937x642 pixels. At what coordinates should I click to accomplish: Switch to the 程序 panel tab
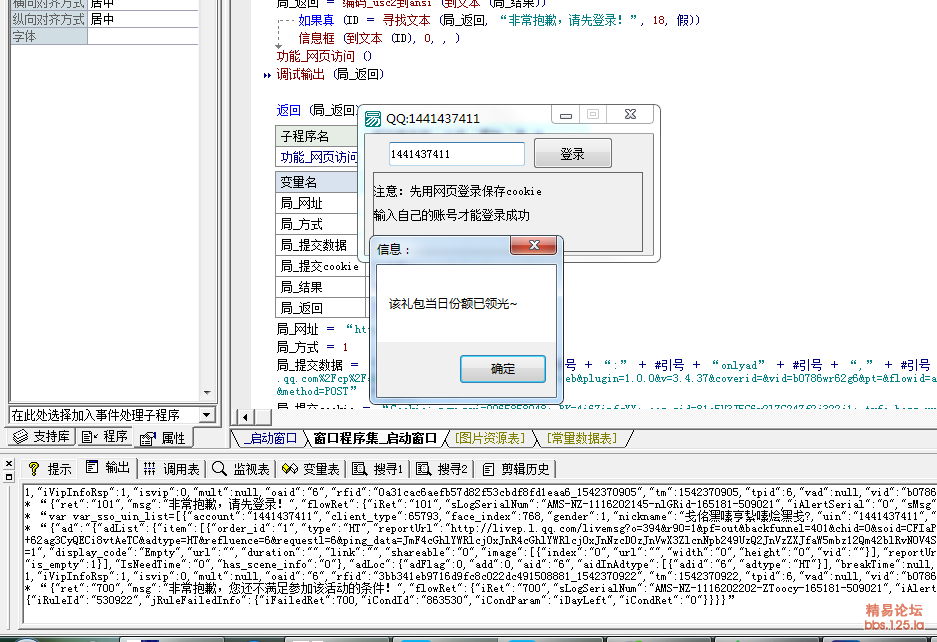105,437
